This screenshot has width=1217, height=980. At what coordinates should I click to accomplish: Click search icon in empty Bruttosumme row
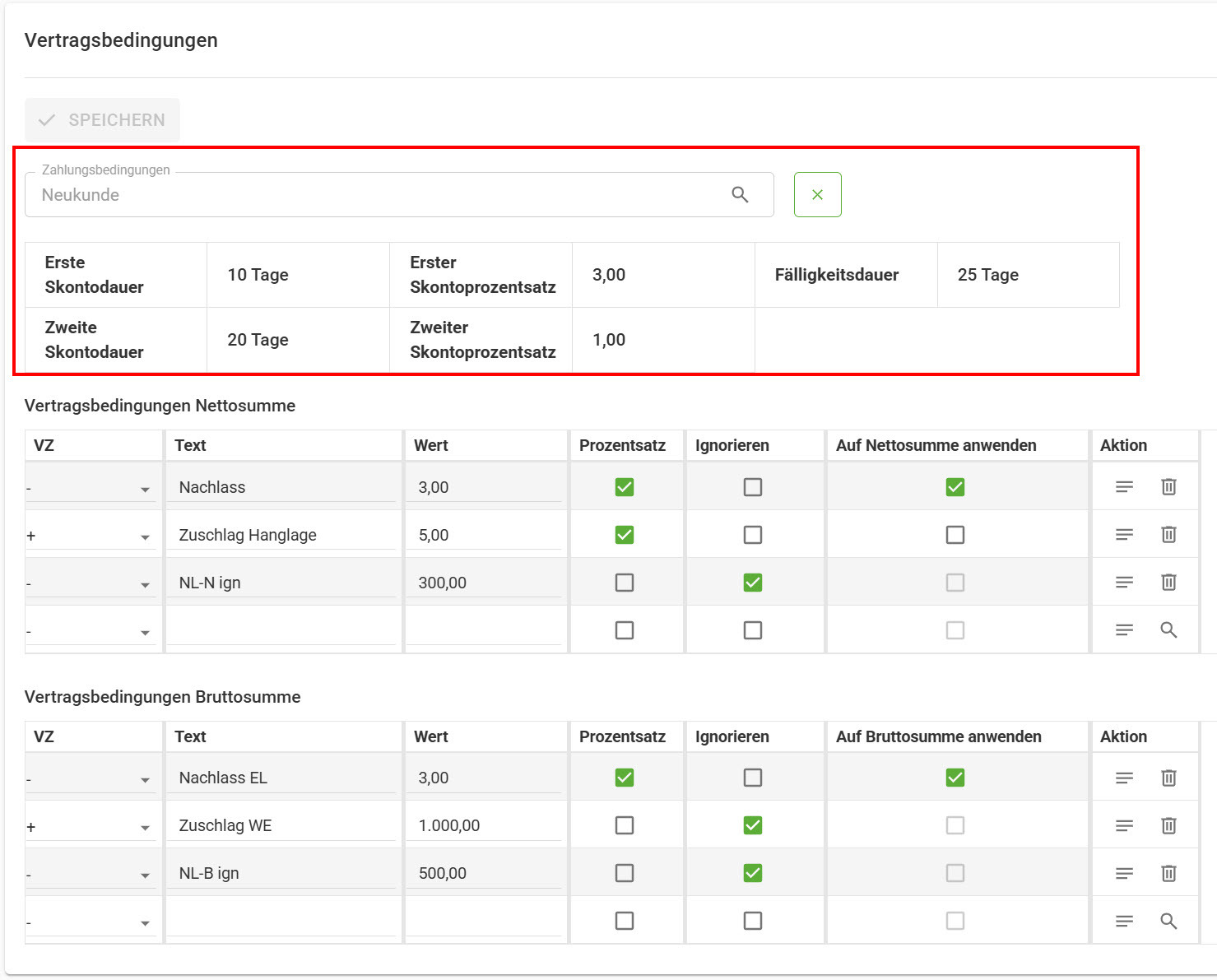(1168, 921)
